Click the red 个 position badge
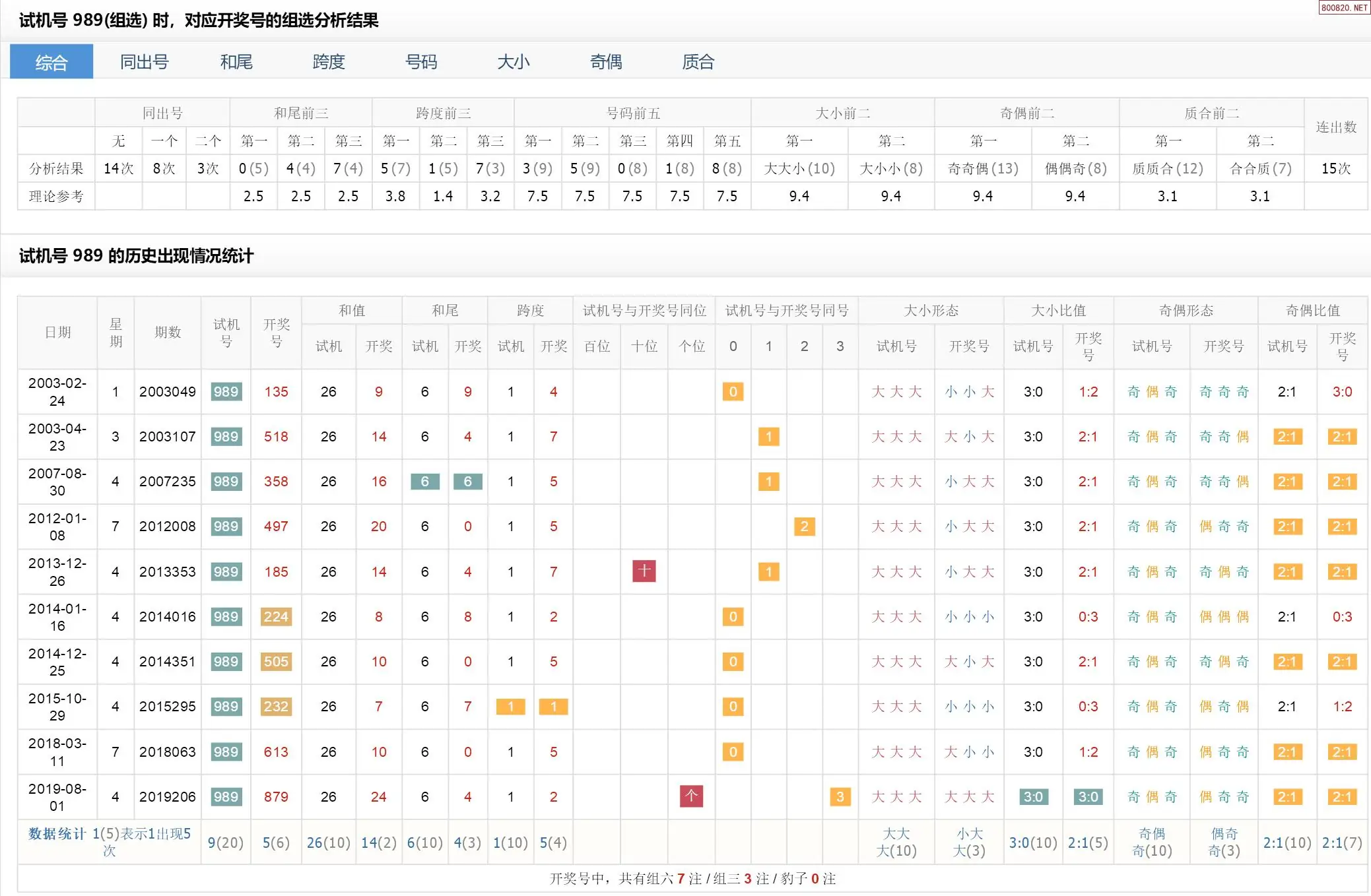This screenshot has height=896, width=1371. [691, 796]
